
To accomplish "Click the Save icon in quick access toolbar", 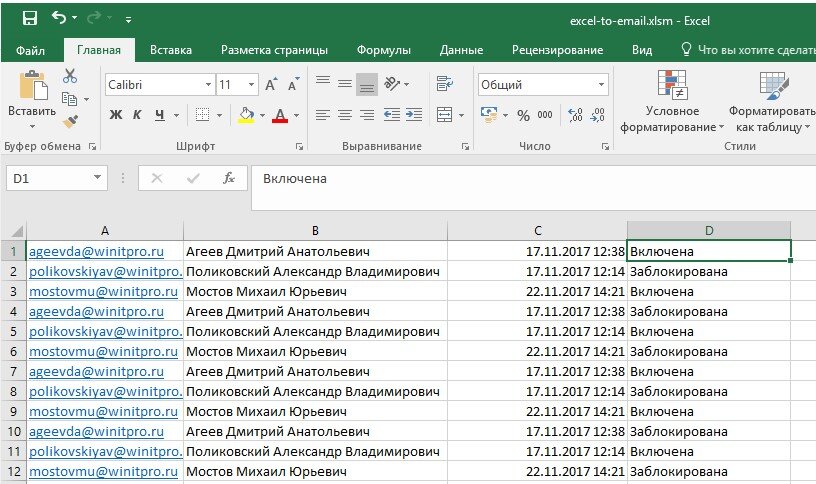I will [30, 19].
